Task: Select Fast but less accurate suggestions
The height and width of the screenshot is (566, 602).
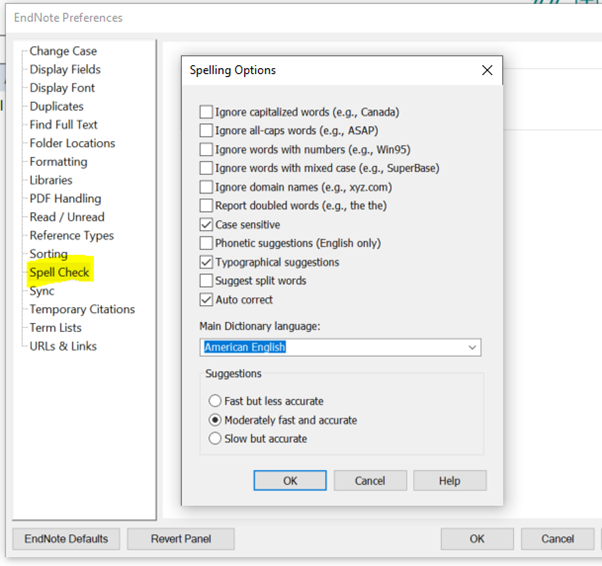Action: (215, 401)
